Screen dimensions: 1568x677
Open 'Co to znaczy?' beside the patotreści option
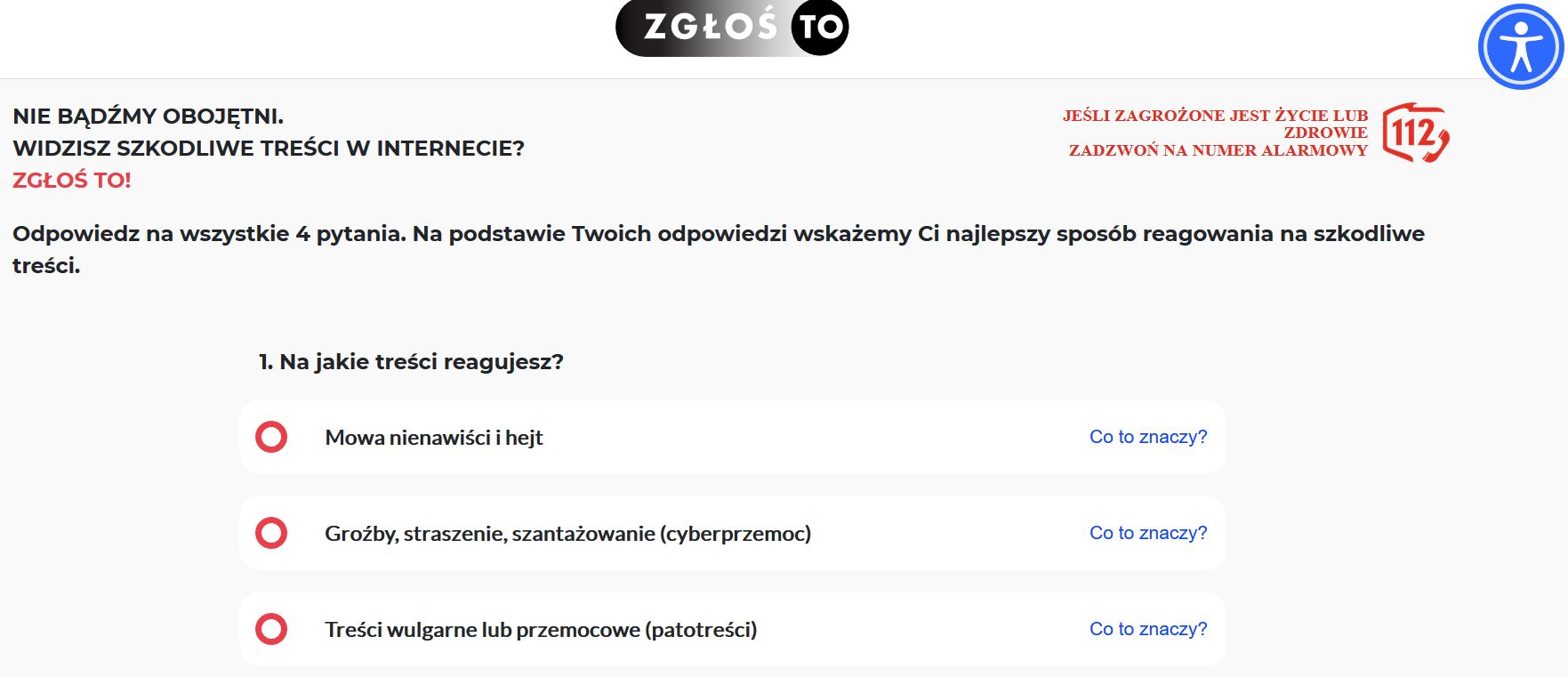point(1147,628)
